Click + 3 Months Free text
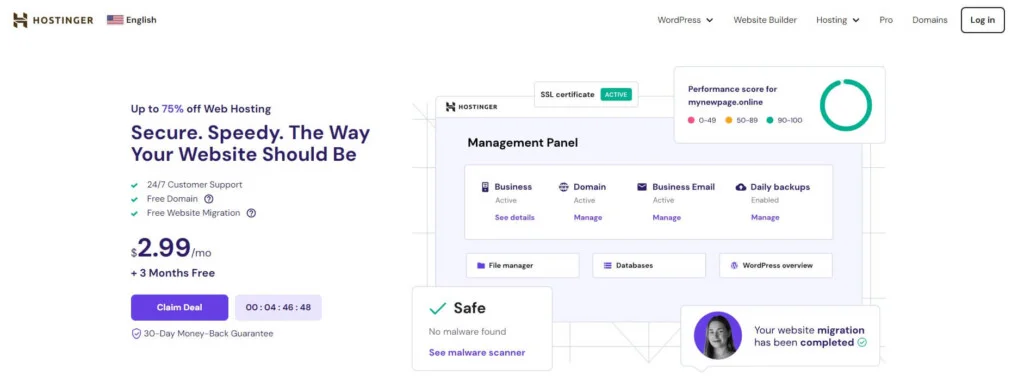The width and height of the screenshot is (1024, 388). coord(173,273)
